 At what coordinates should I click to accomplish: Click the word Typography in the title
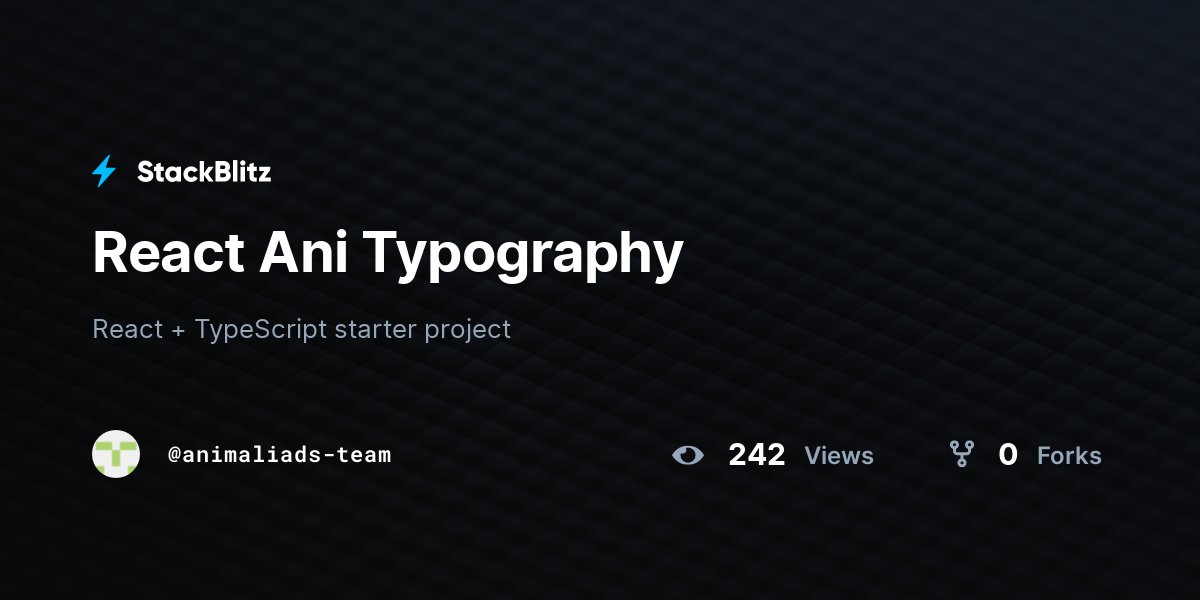click(x=524, y=254)
